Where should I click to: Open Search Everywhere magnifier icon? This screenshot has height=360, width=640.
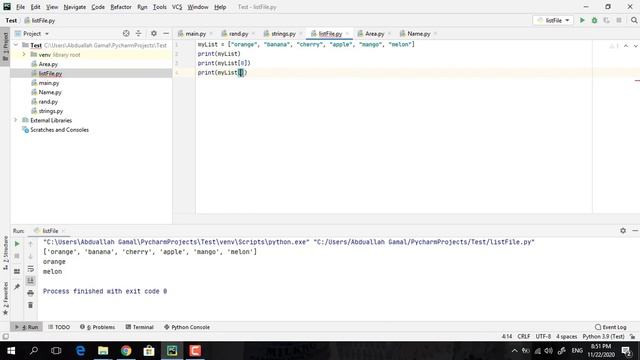tap(634, 20)
